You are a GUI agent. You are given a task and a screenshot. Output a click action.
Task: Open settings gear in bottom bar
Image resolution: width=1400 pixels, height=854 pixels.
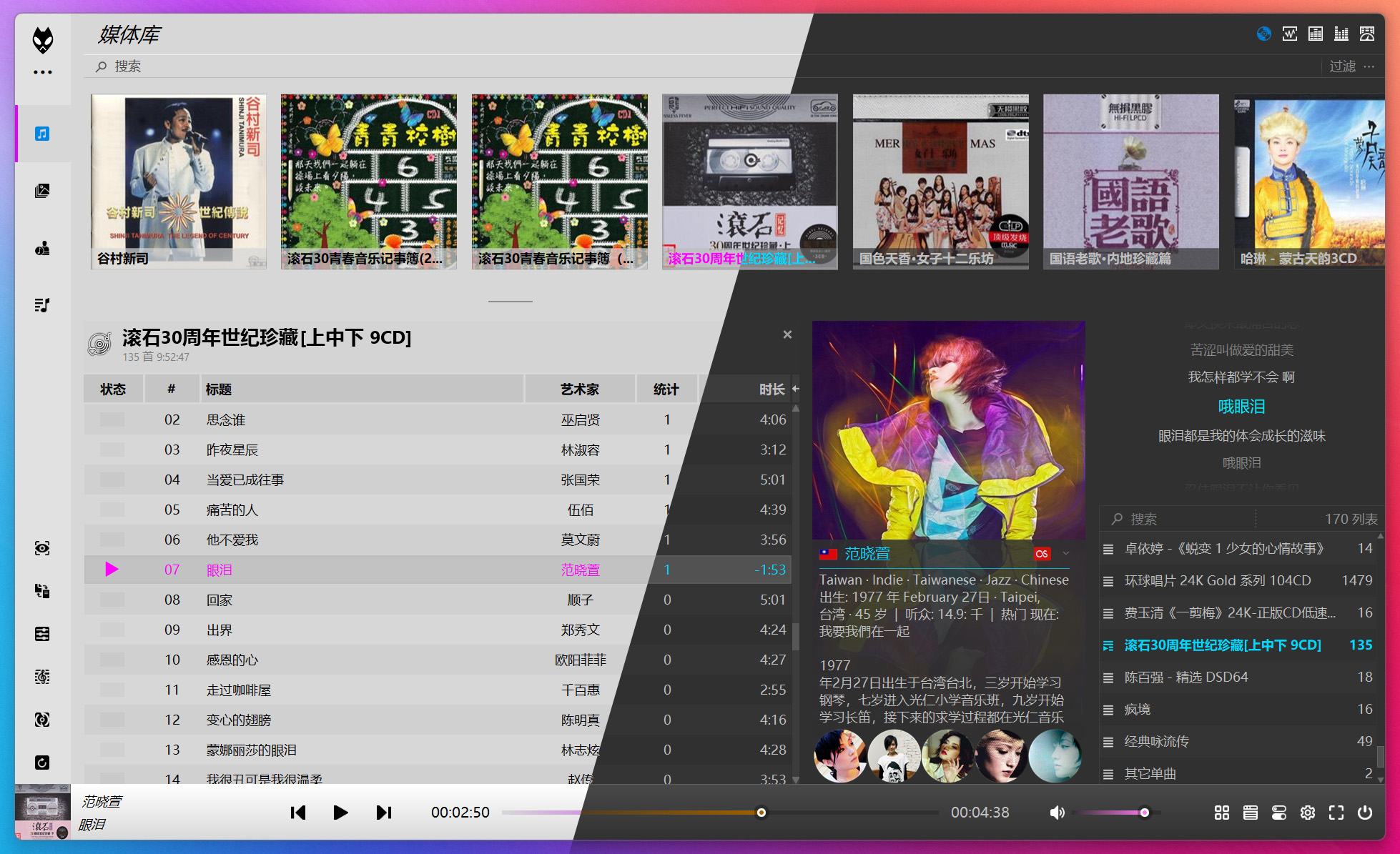(x=1308, y=813)
